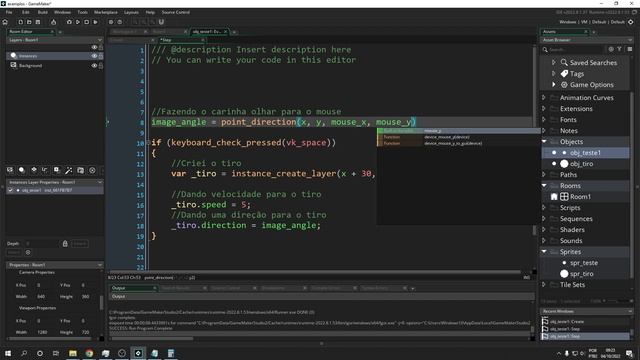
Task: Click the Depth value input field
Action: (43, 244)
